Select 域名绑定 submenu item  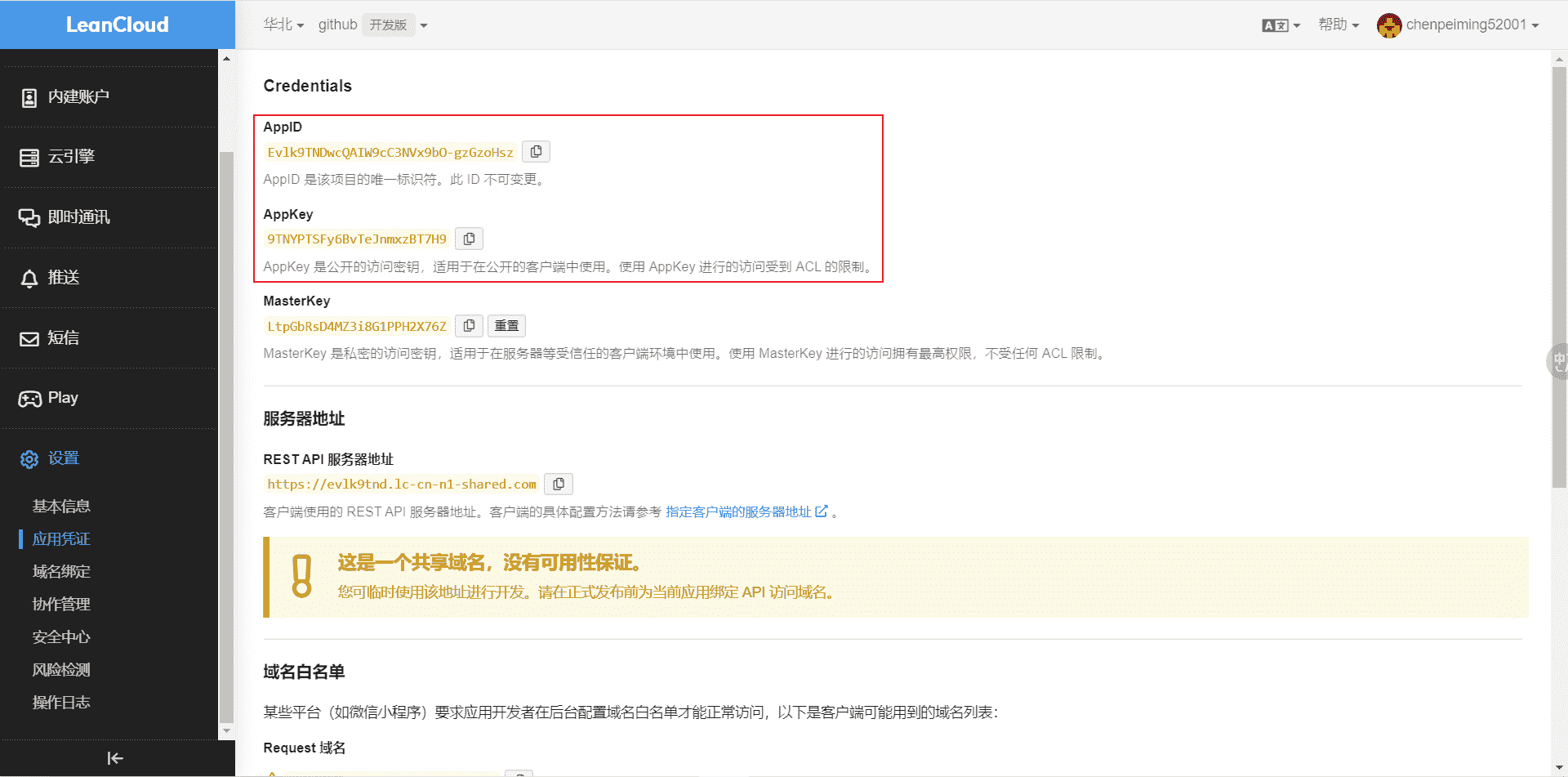point(61,572)
